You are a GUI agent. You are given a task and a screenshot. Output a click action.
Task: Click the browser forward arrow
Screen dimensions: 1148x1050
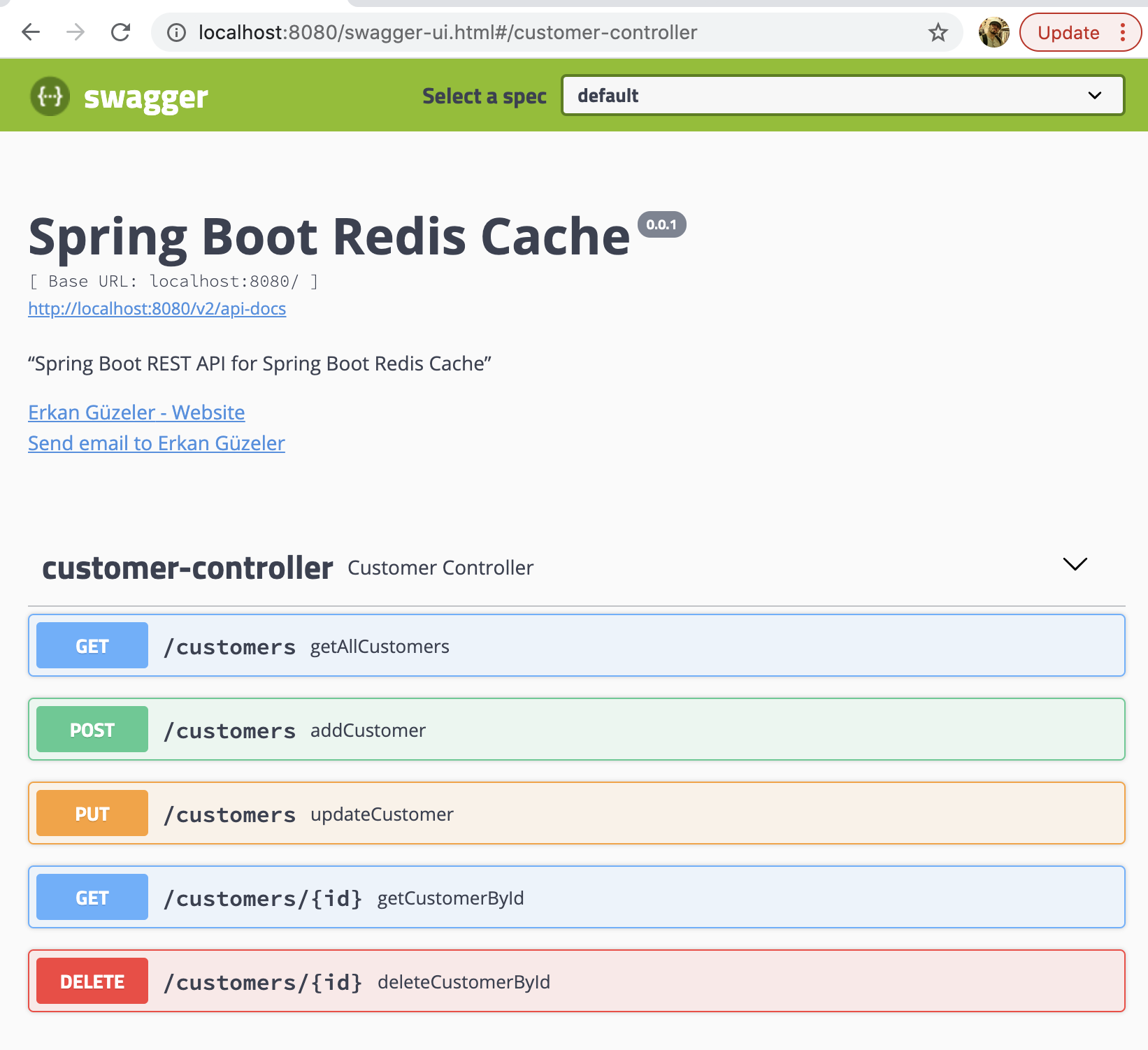click(76, 32)
